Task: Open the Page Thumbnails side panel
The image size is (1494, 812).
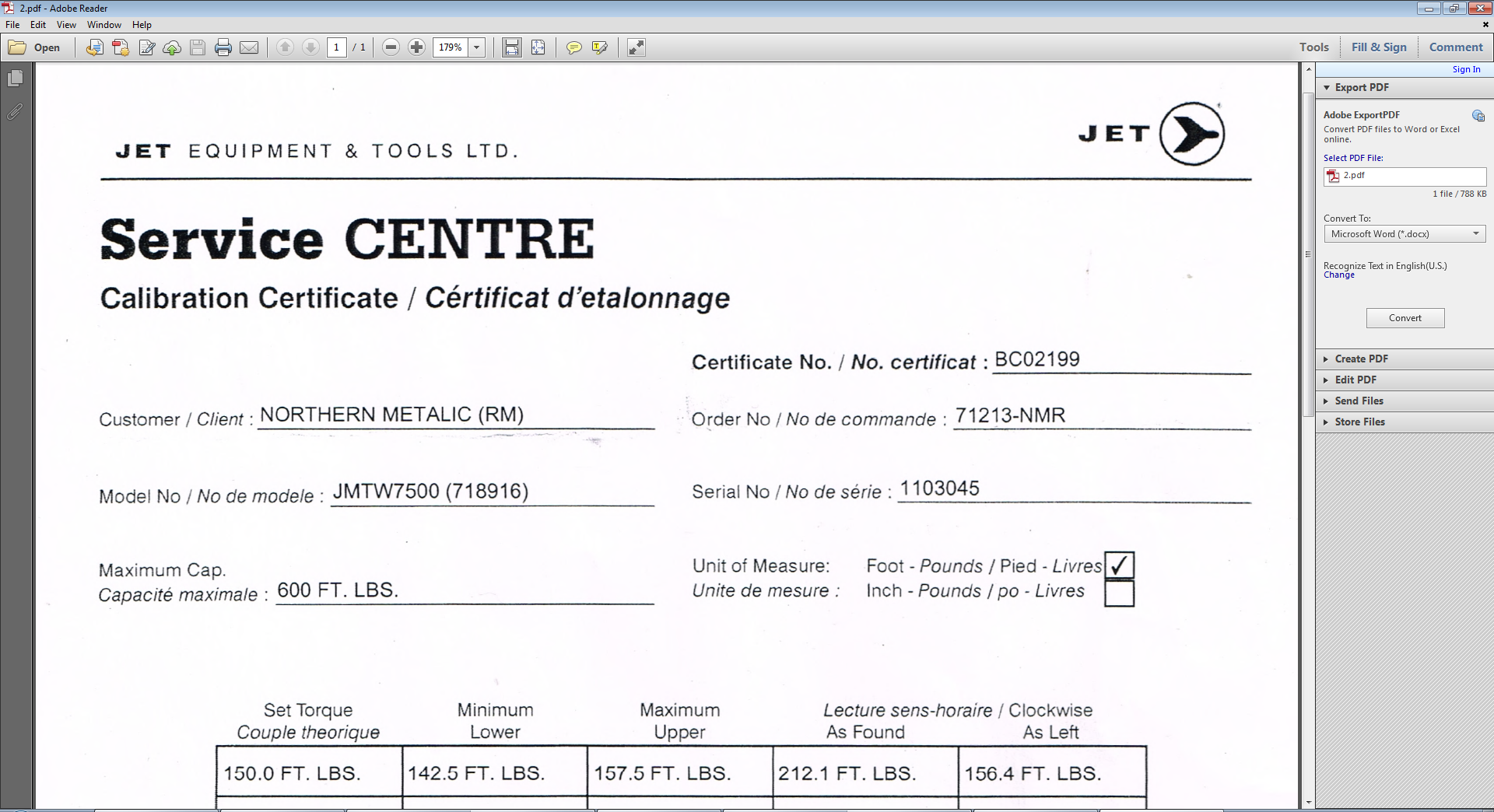Action: [x=15, y=79]
